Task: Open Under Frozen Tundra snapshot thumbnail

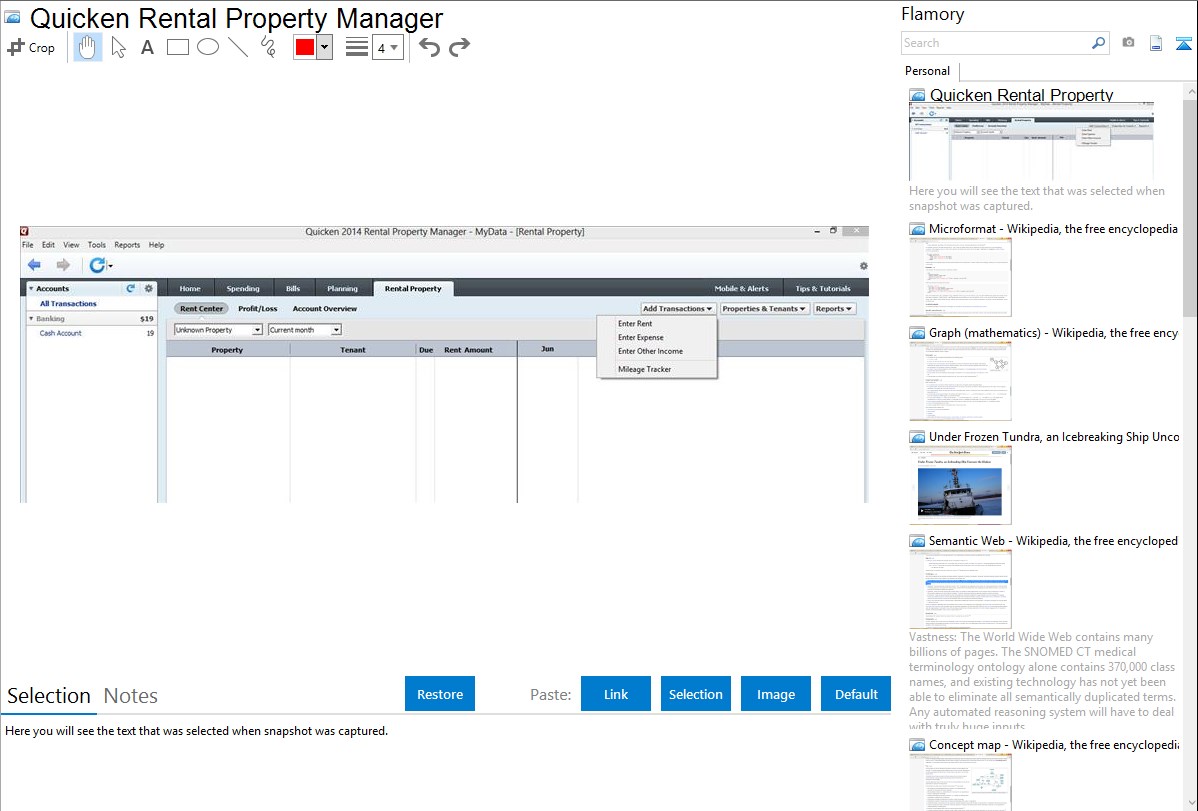Action: (x=960, y=485)
